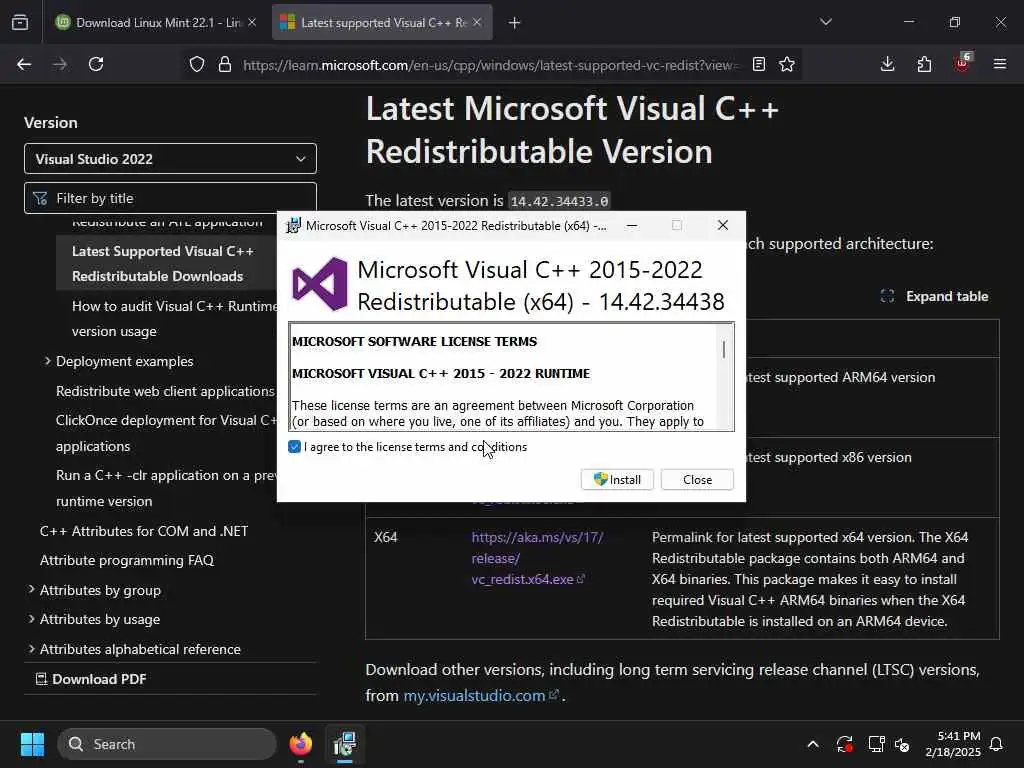Open the network tray icon
This screenshot has width=1024, height=768.
876,744
